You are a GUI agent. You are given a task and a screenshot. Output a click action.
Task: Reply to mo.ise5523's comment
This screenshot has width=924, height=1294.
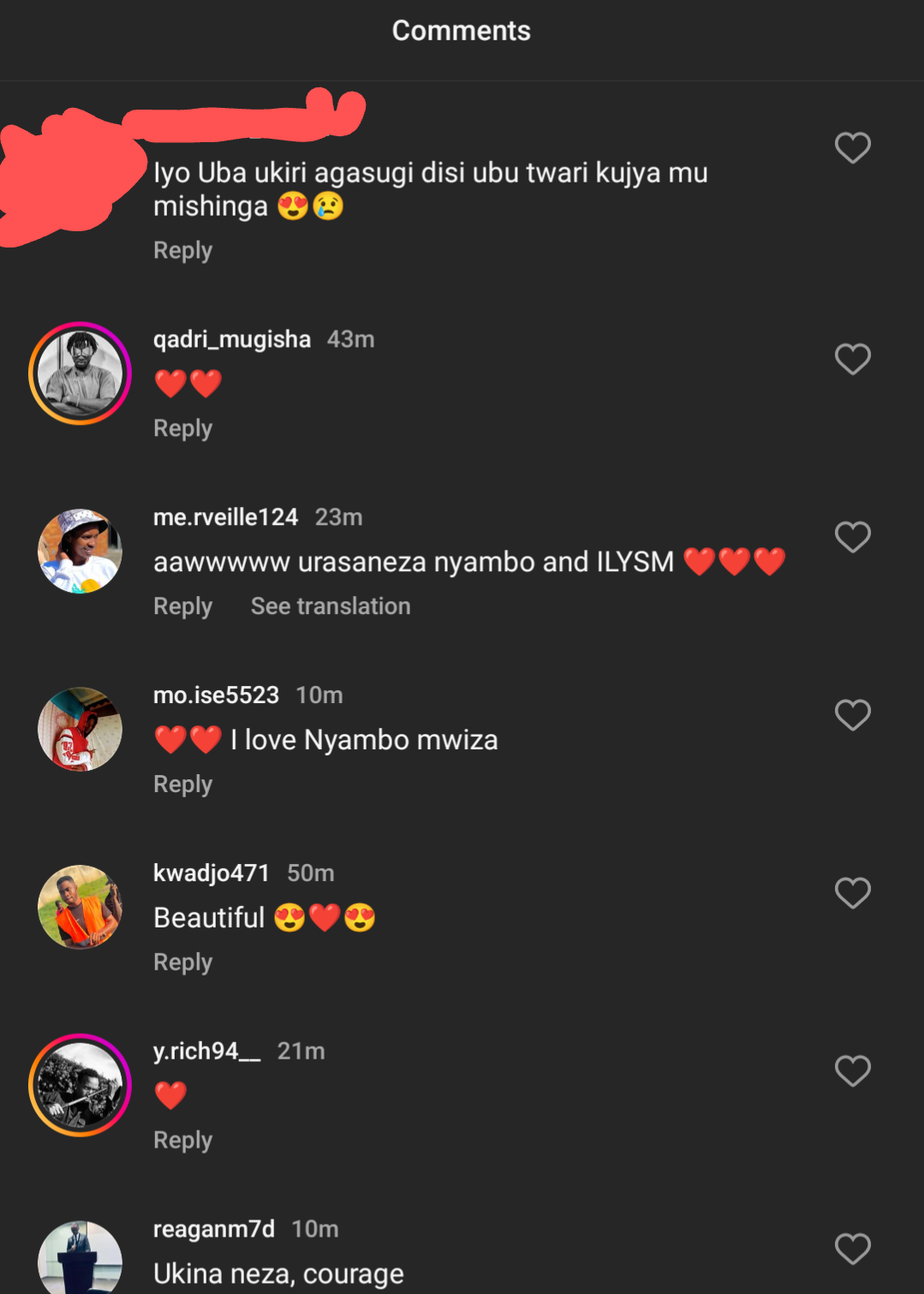point(182,784)
